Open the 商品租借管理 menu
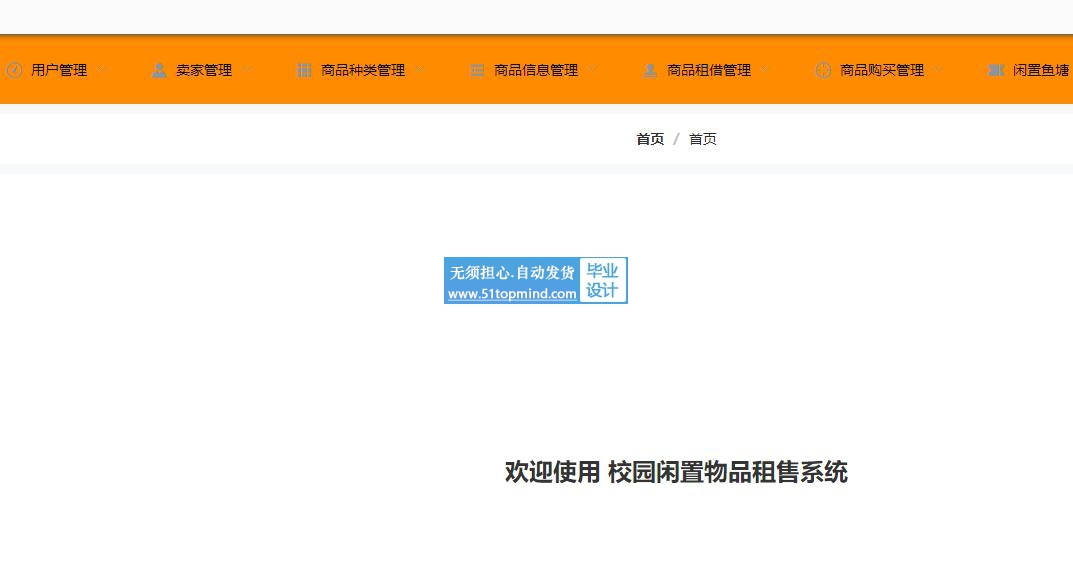 (709, 70)
